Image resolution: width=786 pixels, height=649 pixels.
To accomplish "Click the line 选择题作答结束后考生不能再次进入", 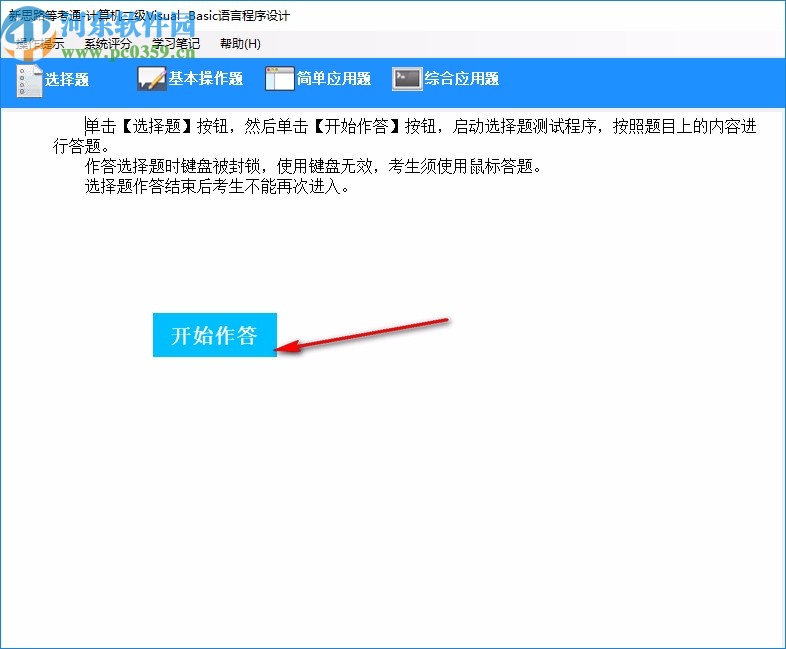I will [217, 186].
